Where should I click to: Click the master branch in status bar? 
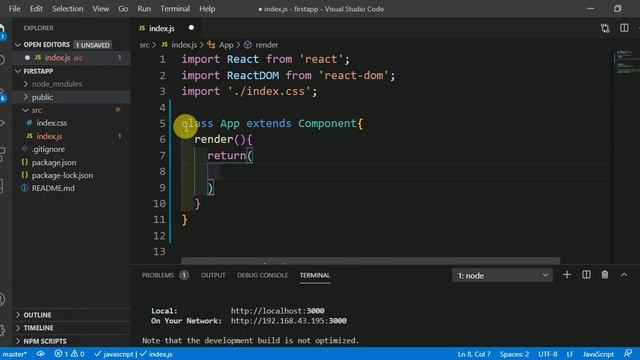click(15, 354)
